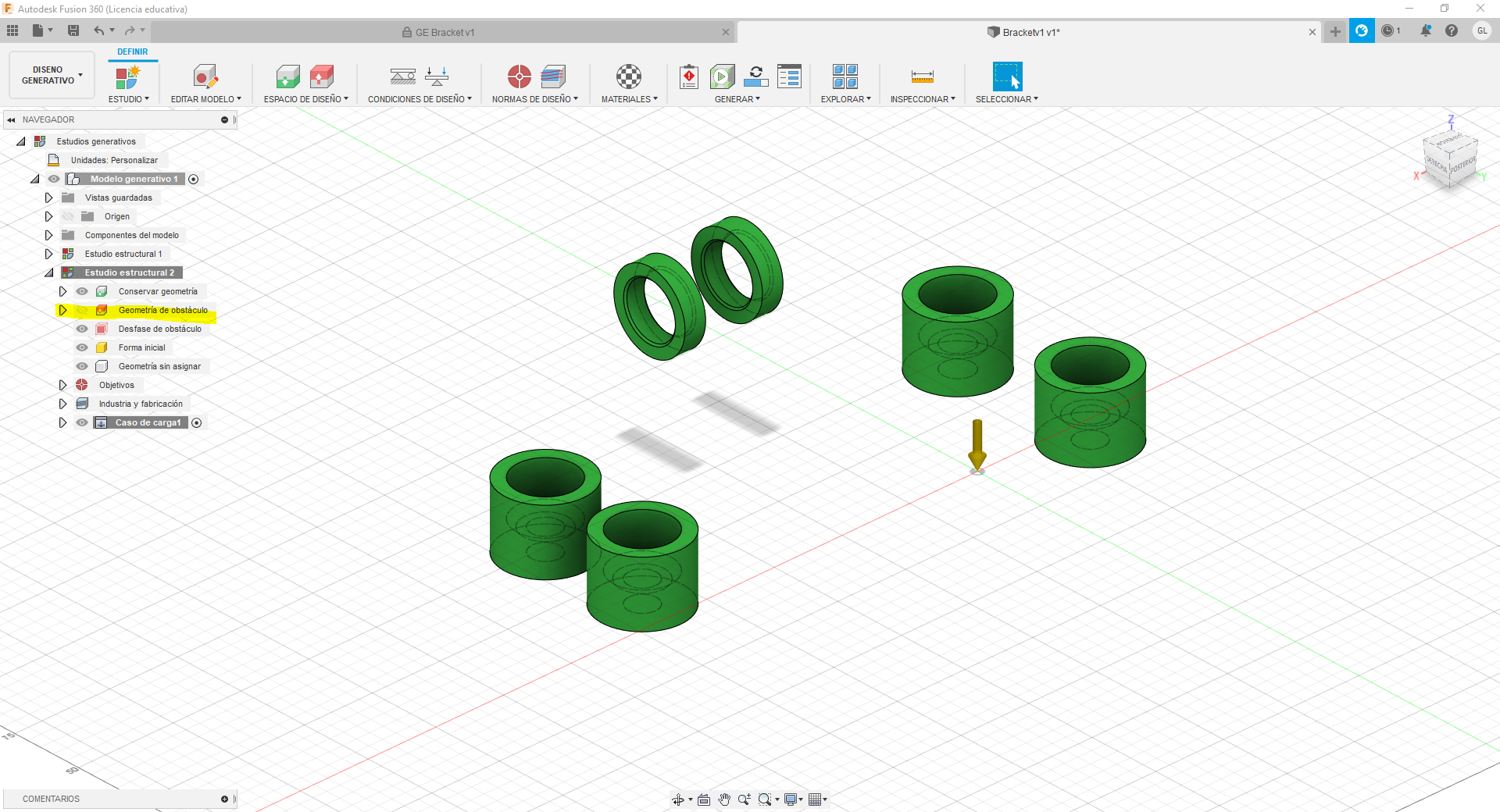Viewport: 1500px width, 812px height.
Task: Open the Diseño Generativo workspace dropdown
Action: pos(52,75)
